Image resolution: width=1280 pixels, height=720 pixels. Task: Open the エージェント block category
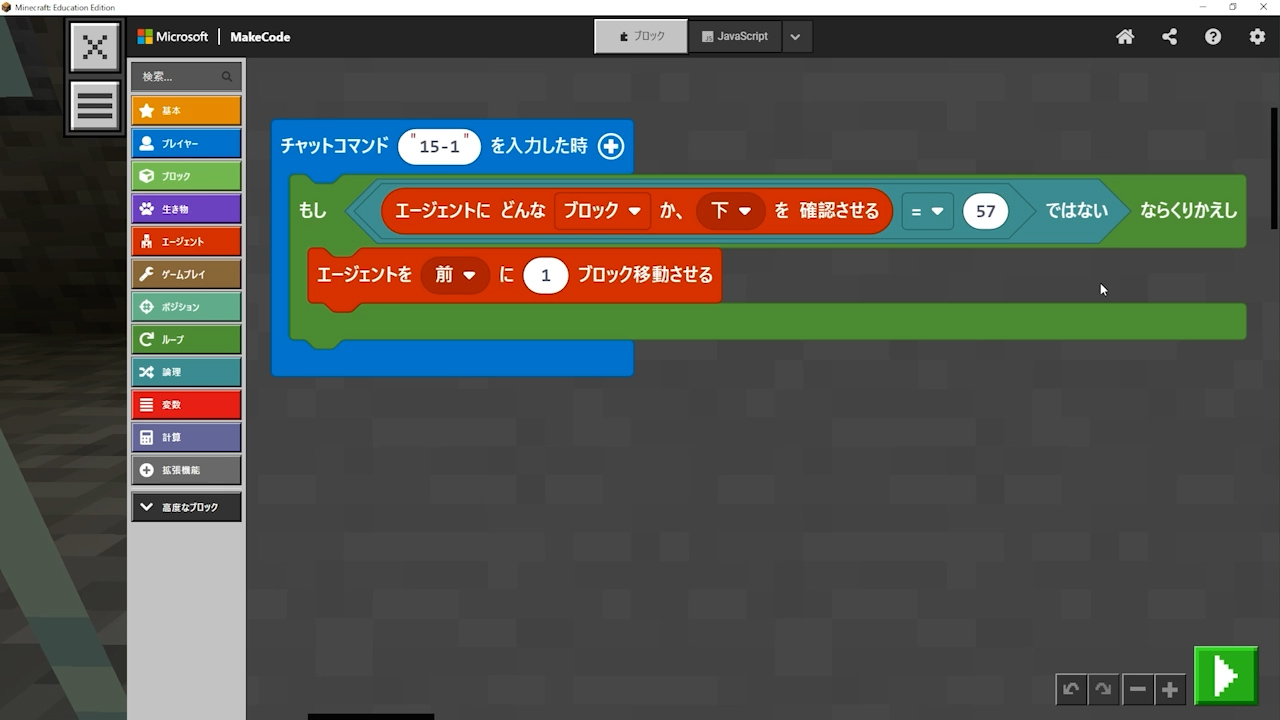[x=186, y=241]
